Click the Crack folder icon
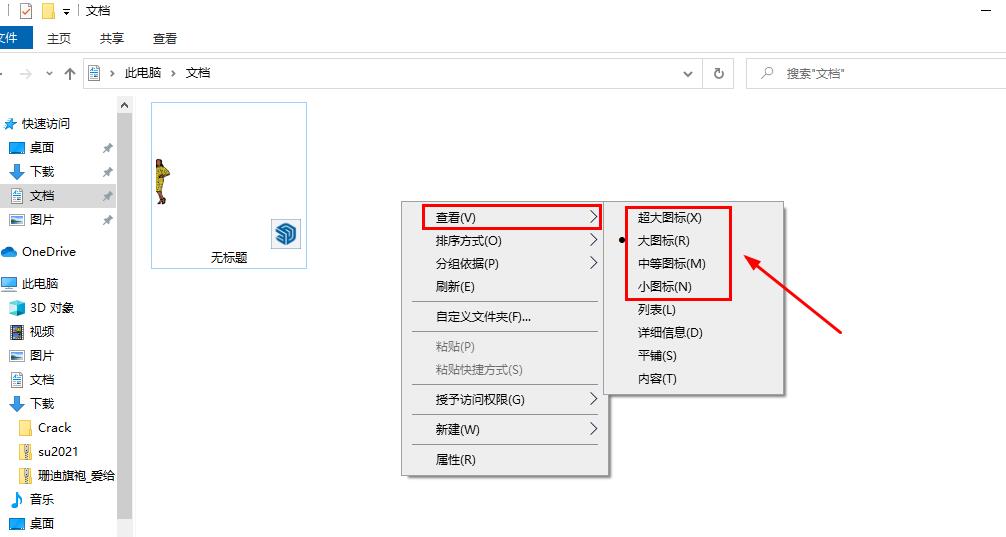Screen dimensions: 1006x537 25,428
